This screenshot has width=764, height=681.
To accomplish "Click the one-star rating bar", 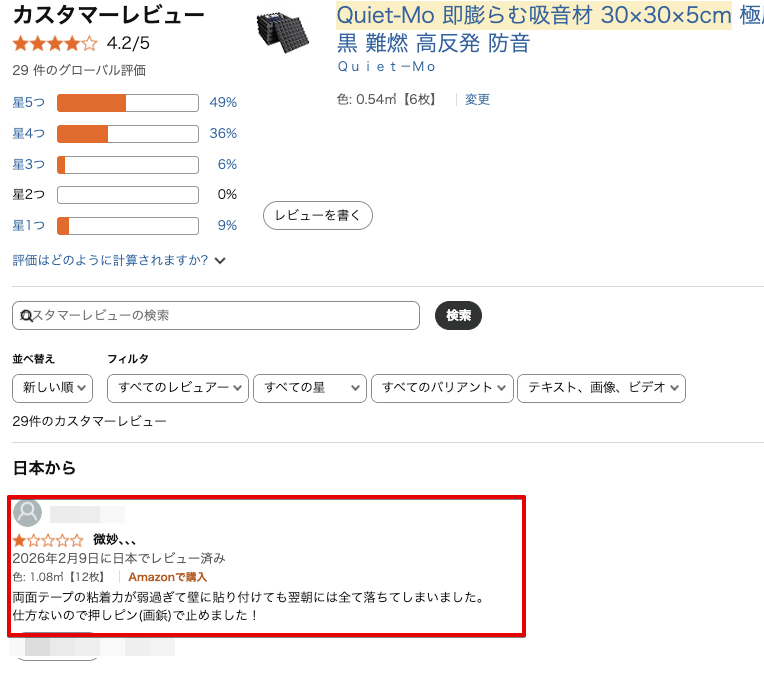I will click(x=128, y=226).
